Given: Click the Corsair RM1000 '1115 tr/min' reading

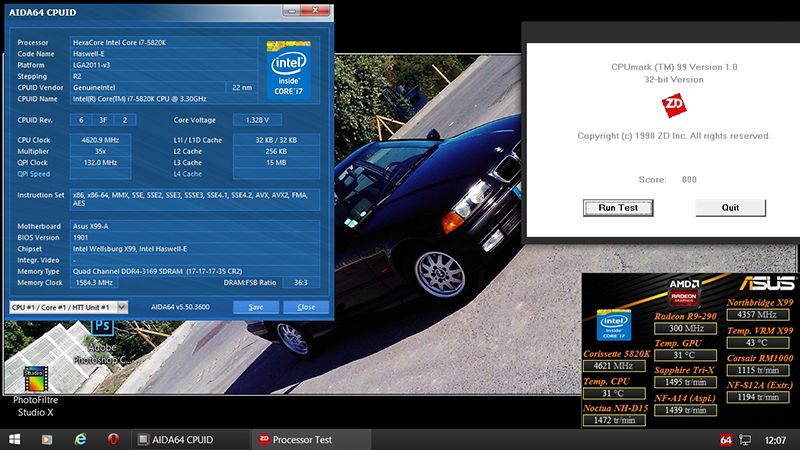Looking at the screenshot, I should (x=758, y=370).
